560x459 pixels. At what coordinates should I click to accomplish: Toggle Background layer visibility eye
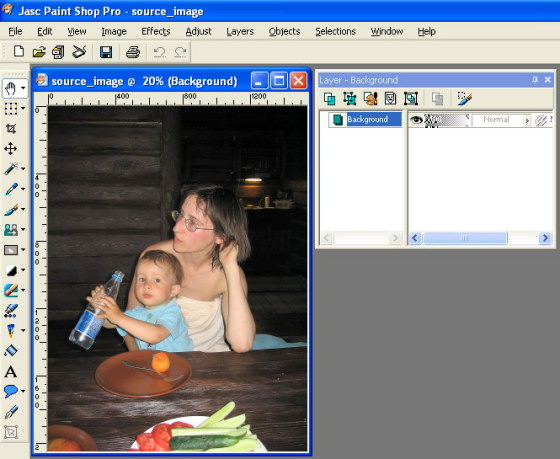[x=416, y=119]
